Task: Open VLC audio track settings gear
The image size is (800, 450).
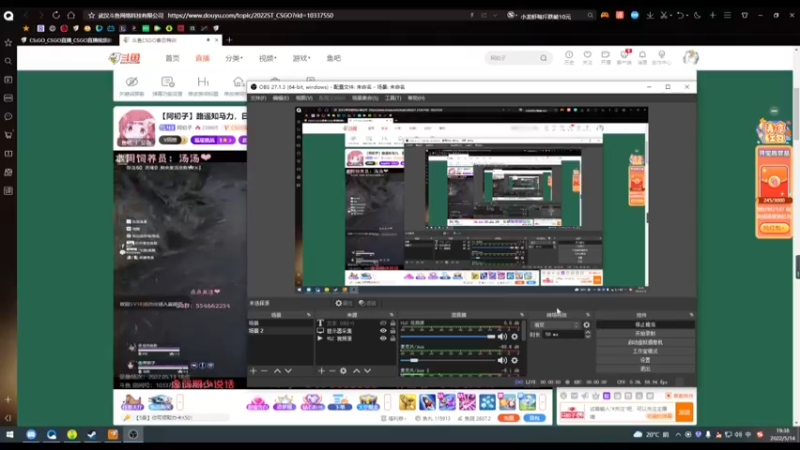Action: (x=514, y=337)
